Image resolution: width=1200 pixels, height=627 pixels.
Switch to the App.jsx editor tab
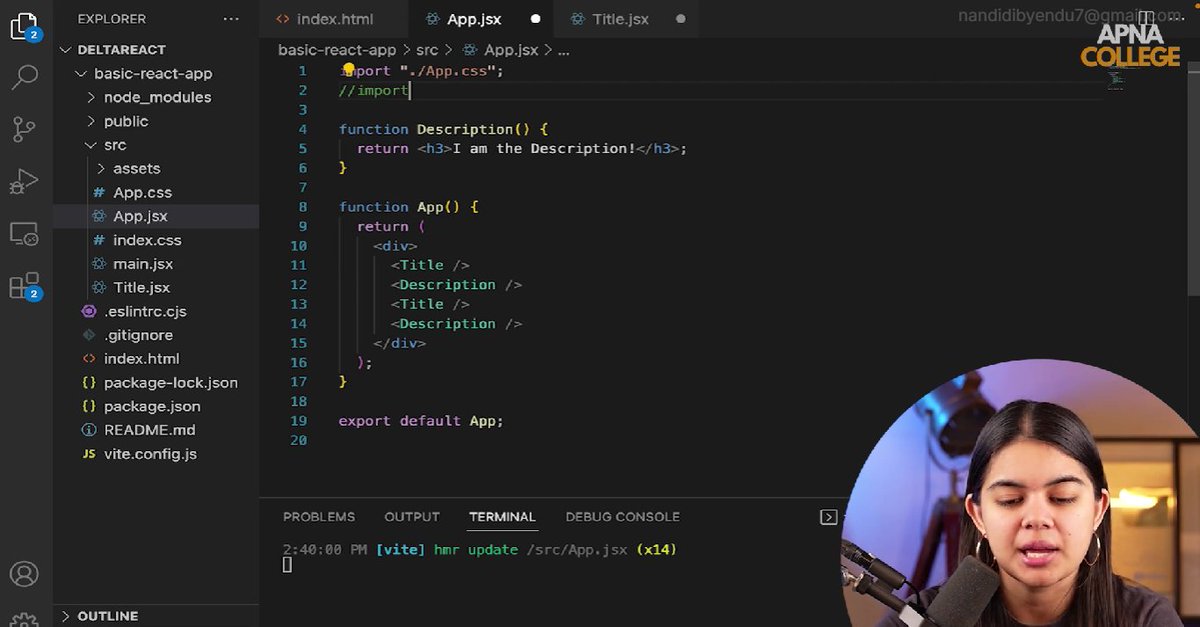pyautogui.click(x=484, y=19)
